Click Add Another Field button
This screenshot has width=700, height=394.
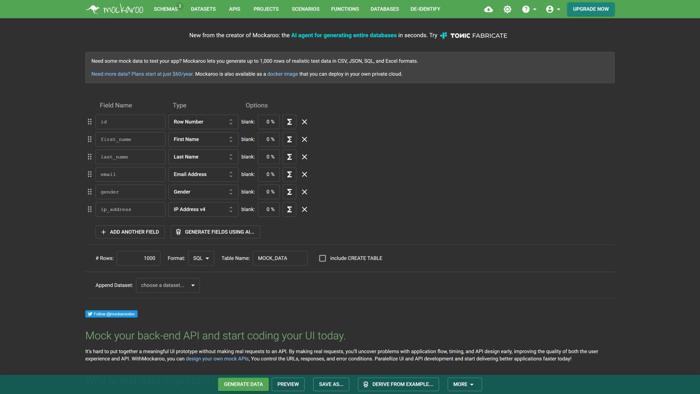[130, 232]
